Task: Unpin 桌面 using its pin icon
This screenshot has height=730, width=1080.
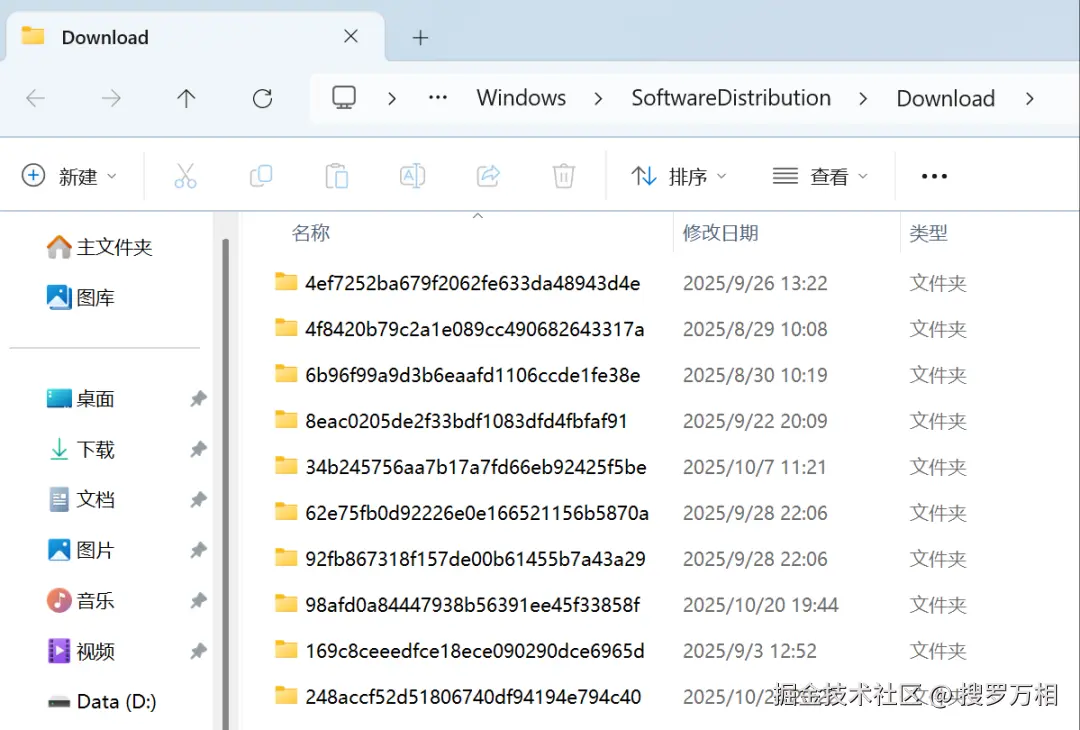Action: coord(198,398)
